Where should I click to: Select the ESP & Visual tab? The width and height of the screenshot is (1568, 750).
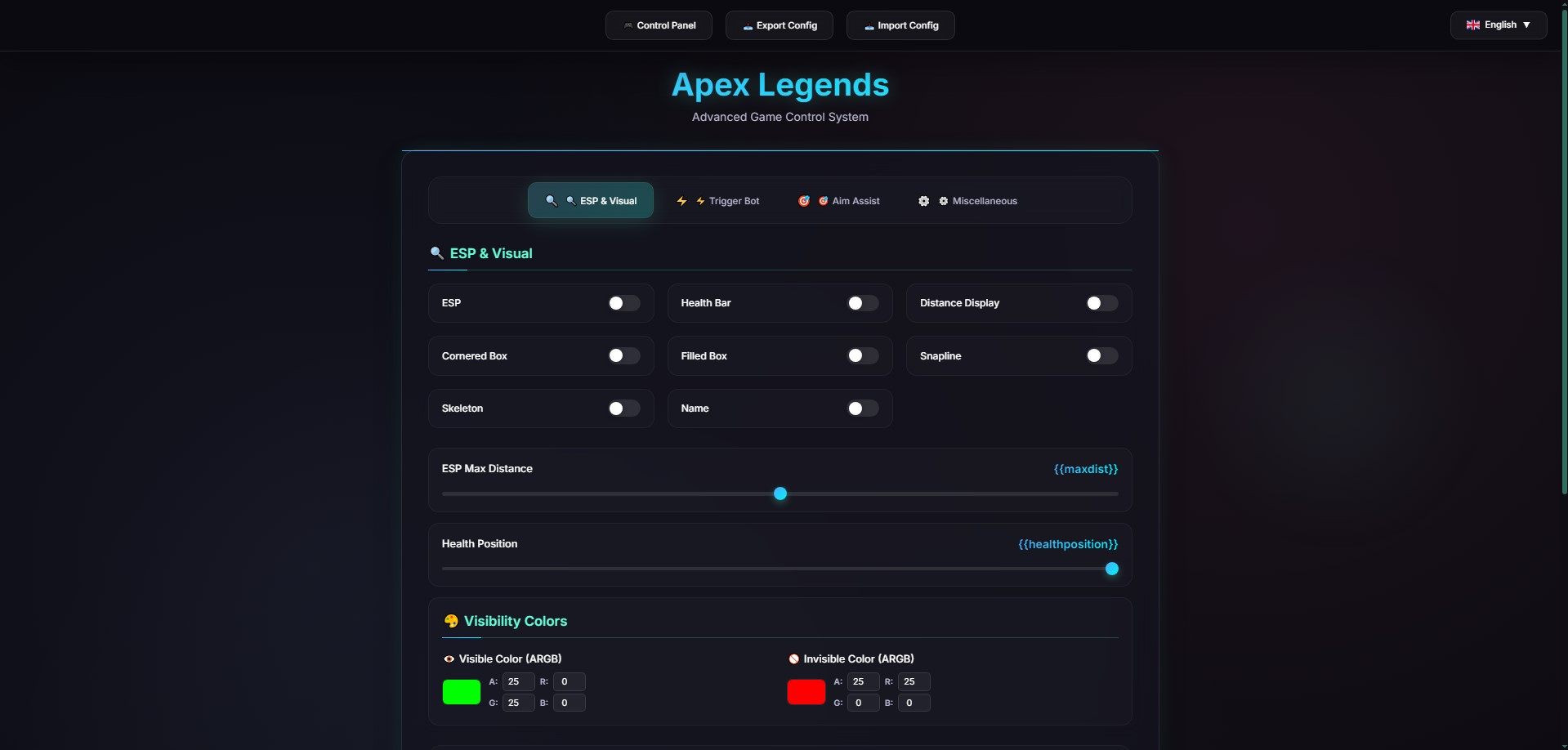point(590,200)
